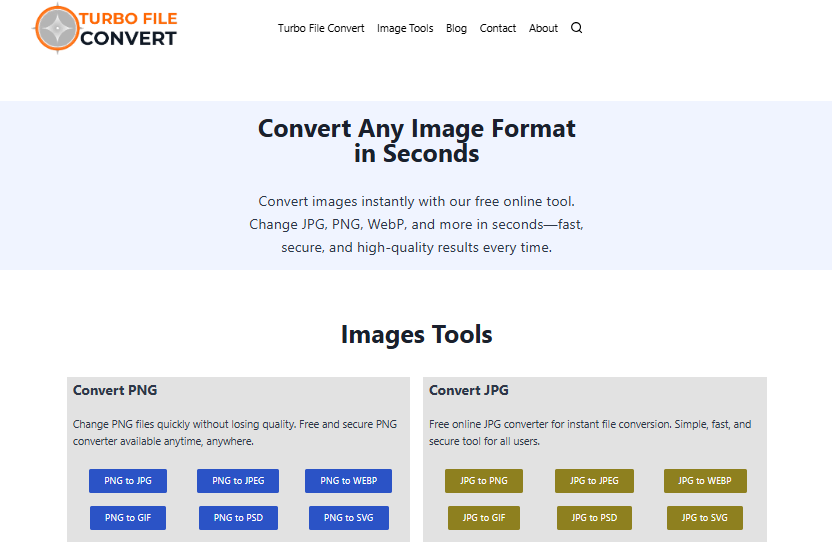Image resolution: width=832 pixels, height=557 pixels.
Task: Choose PNG to JPG converter
Action: pos(128,481)
